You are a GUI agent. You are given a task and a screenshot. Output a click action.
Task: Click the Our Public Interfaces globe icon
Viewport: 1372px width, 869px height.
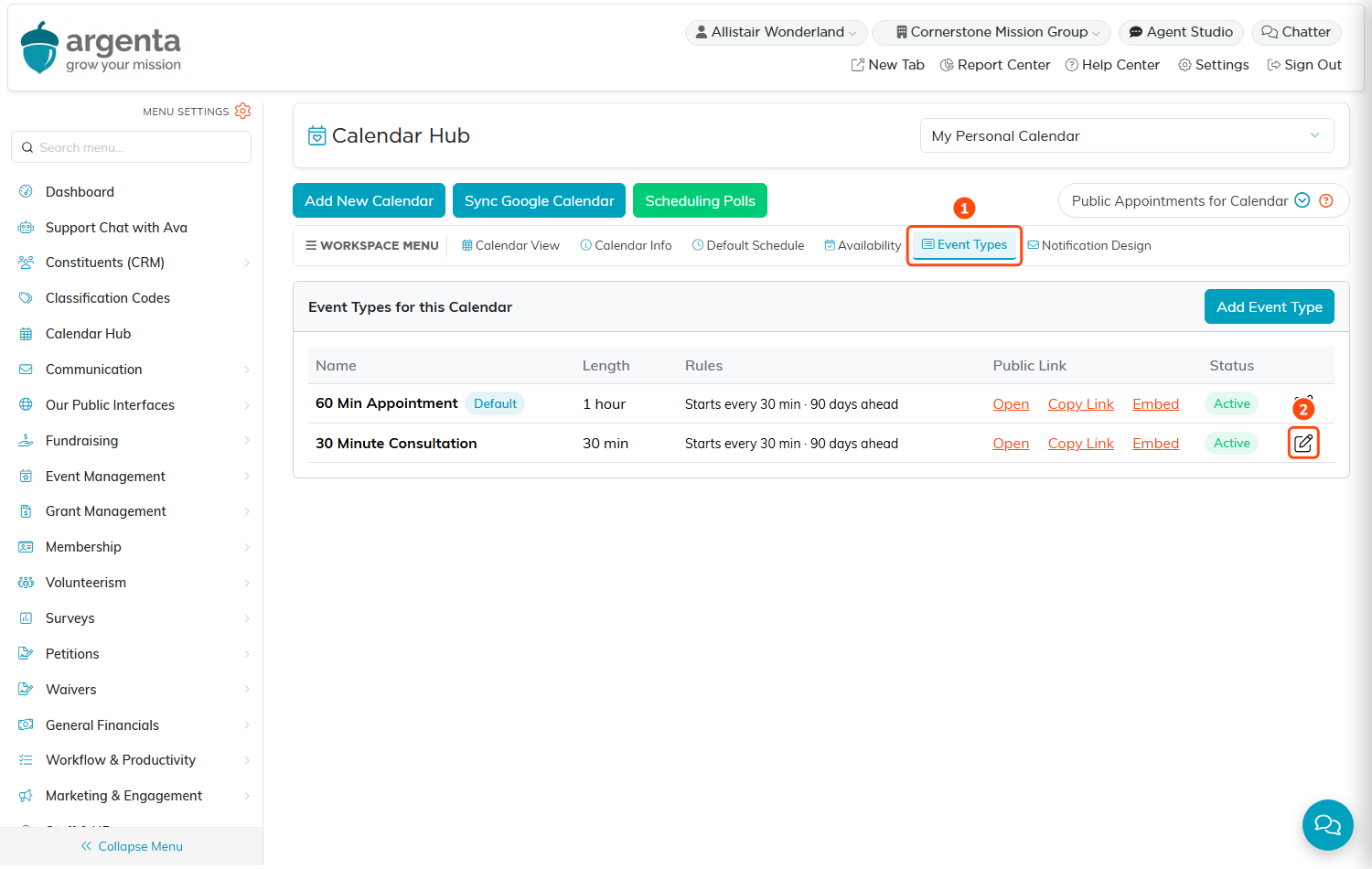tap(26, 405)
